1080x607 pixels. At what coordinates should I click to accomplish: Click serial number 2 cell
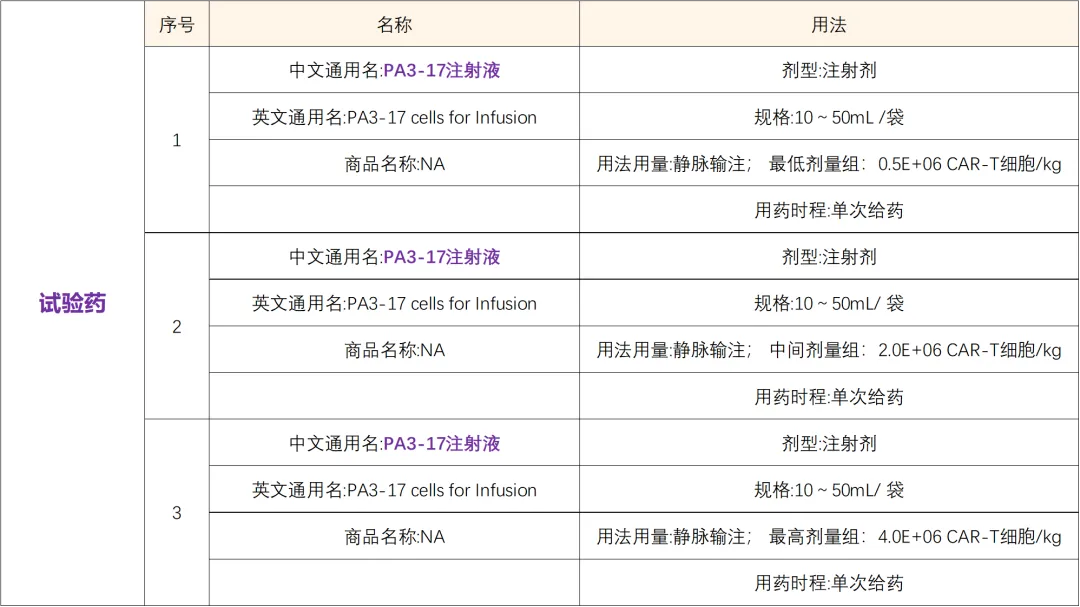177,327
